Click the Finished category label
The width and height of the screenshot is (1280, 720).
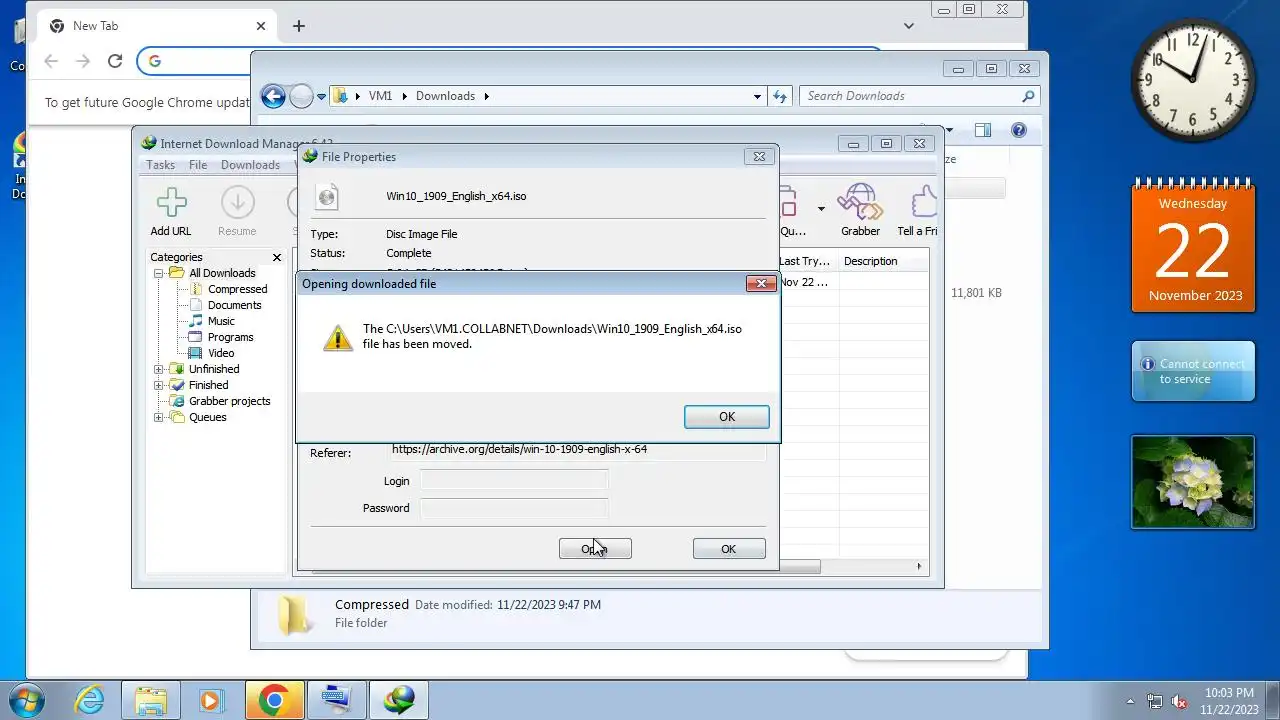click(208, 385)
